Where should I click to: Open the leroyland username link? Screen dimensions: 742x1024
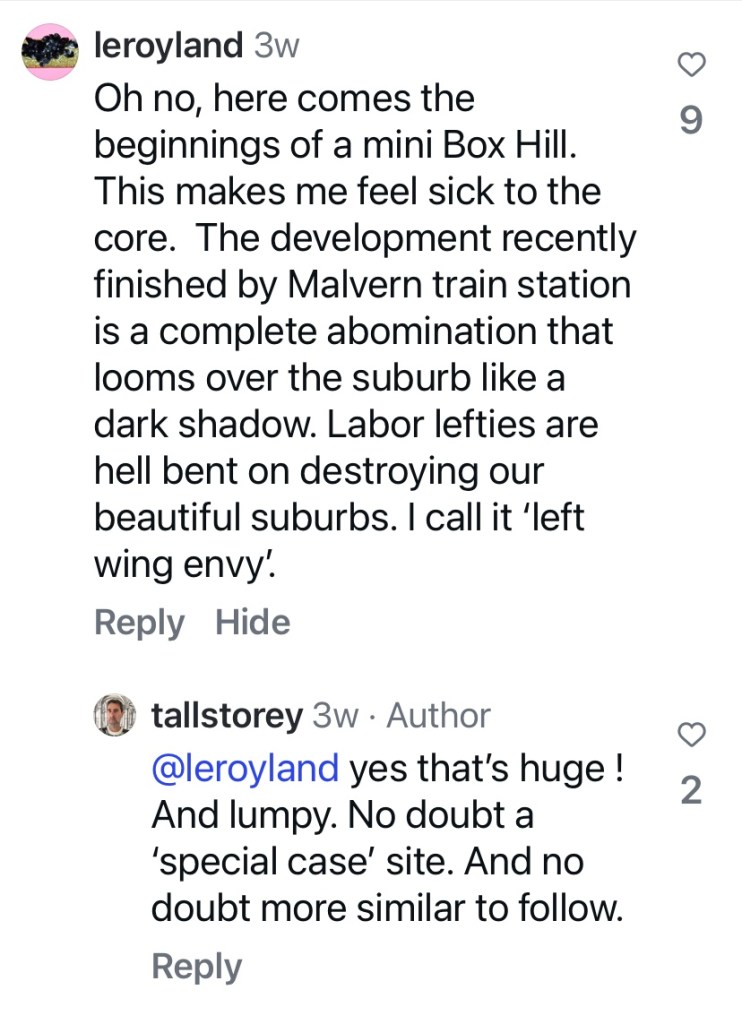coord(168,46)
